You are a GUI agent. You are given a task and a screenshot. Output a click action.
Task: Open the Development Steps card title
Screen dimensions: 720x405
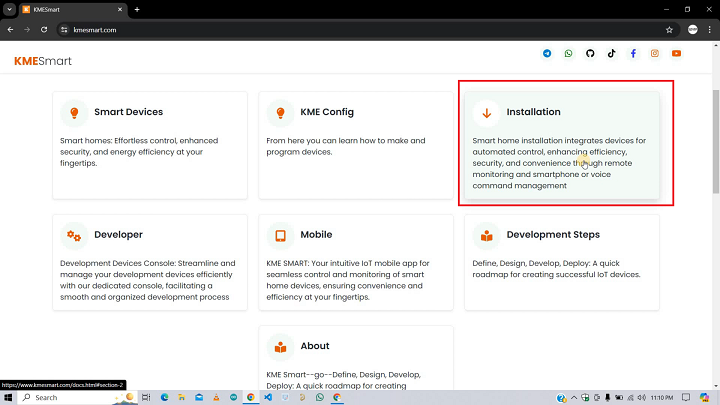[x=553, y=235]
